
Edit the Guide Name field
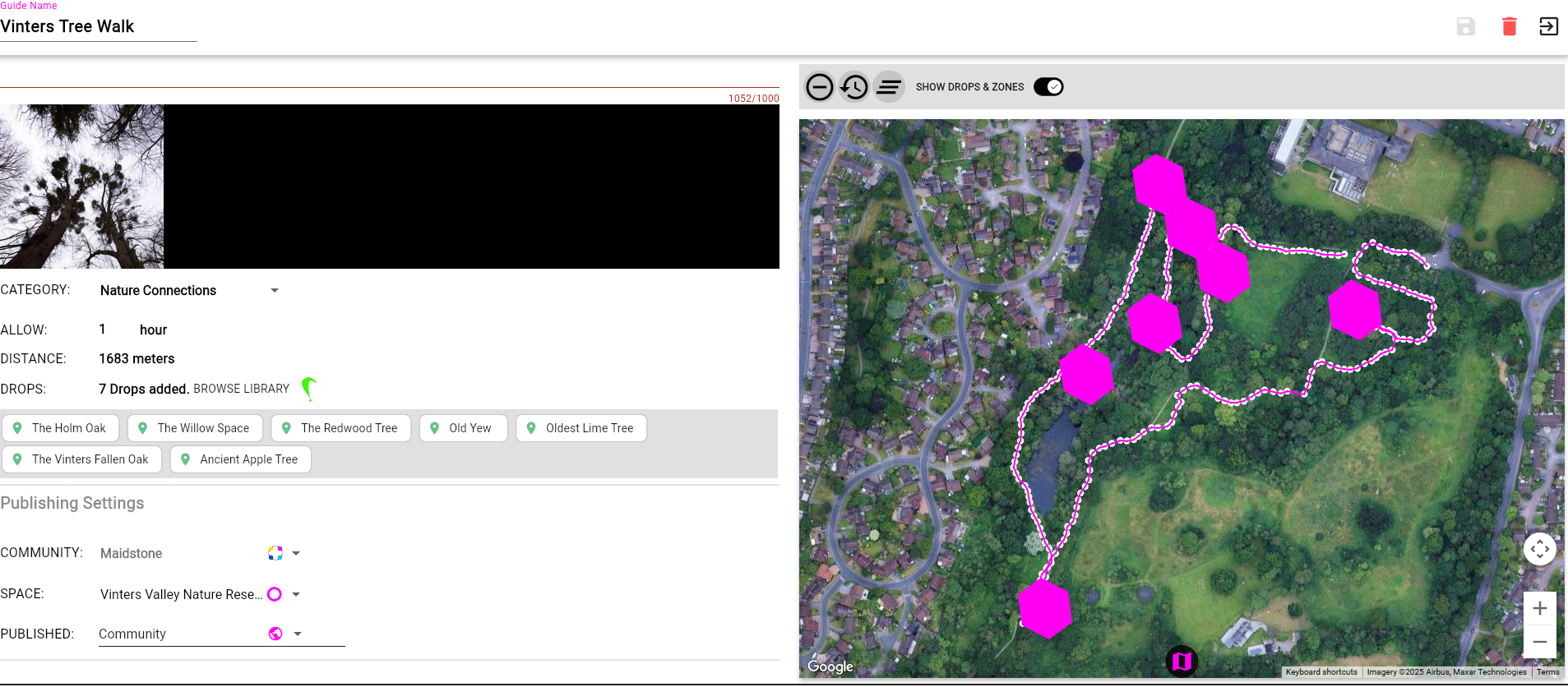[x=99, y=26]
